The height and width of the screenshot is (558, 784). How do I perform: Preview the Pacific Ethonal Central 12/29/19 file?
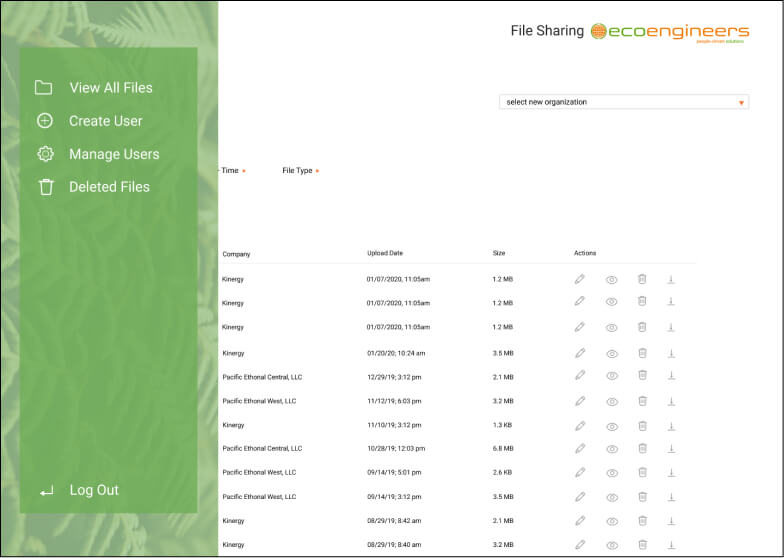tap(612, 376)
